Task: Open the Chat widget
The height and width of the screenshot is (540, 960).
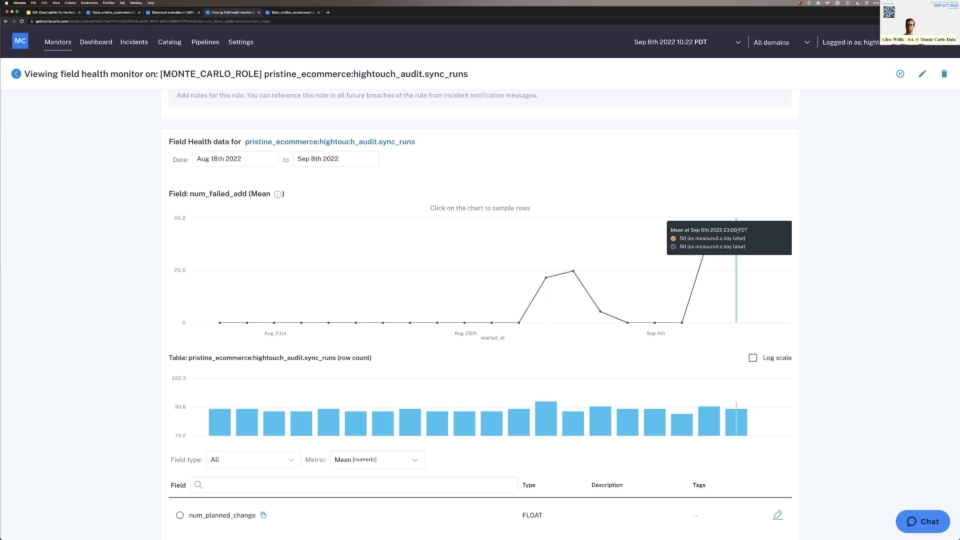Action: pyautogui.click(x=923, y=521)
